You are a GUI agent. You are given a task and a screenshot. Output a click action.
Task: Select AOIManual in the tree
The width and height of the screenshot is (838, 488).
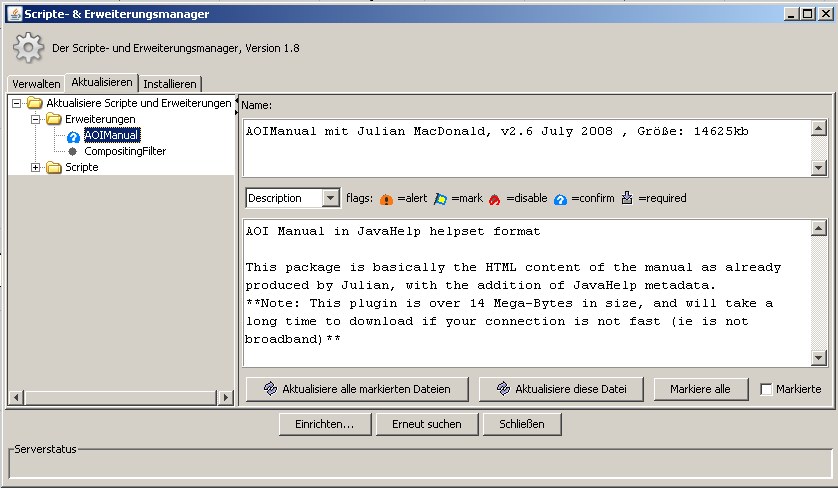click(x=112, y=135)
